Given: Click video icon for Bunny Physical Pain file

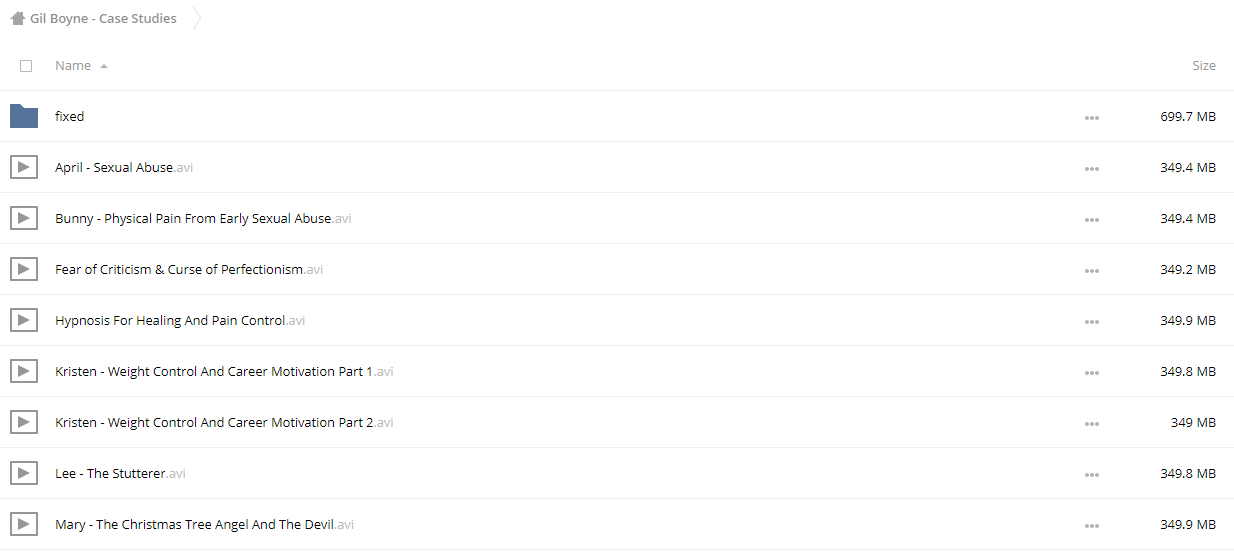Looking at the screenshot, I should tap(24, 218).
